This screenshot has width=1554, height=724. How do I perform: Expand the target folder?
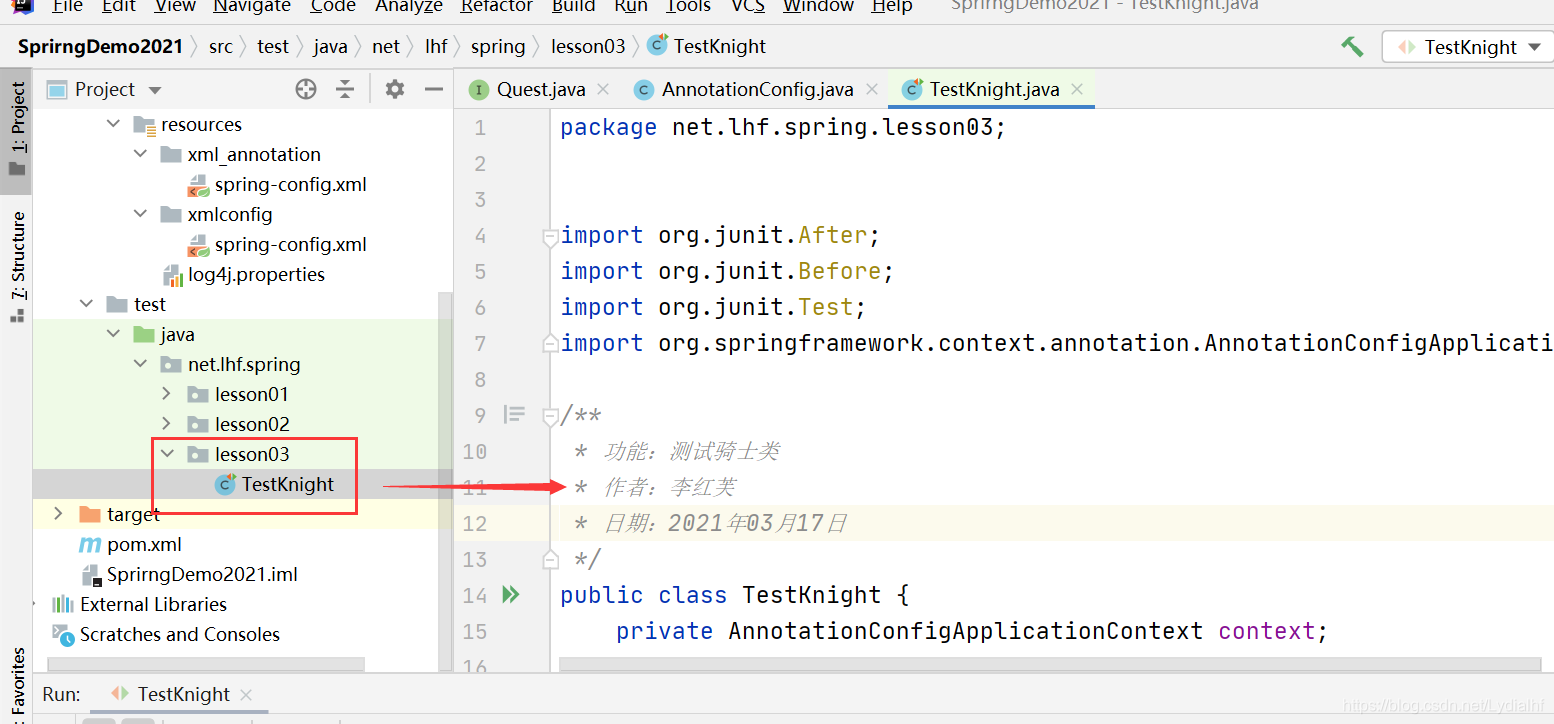[59, 514]
